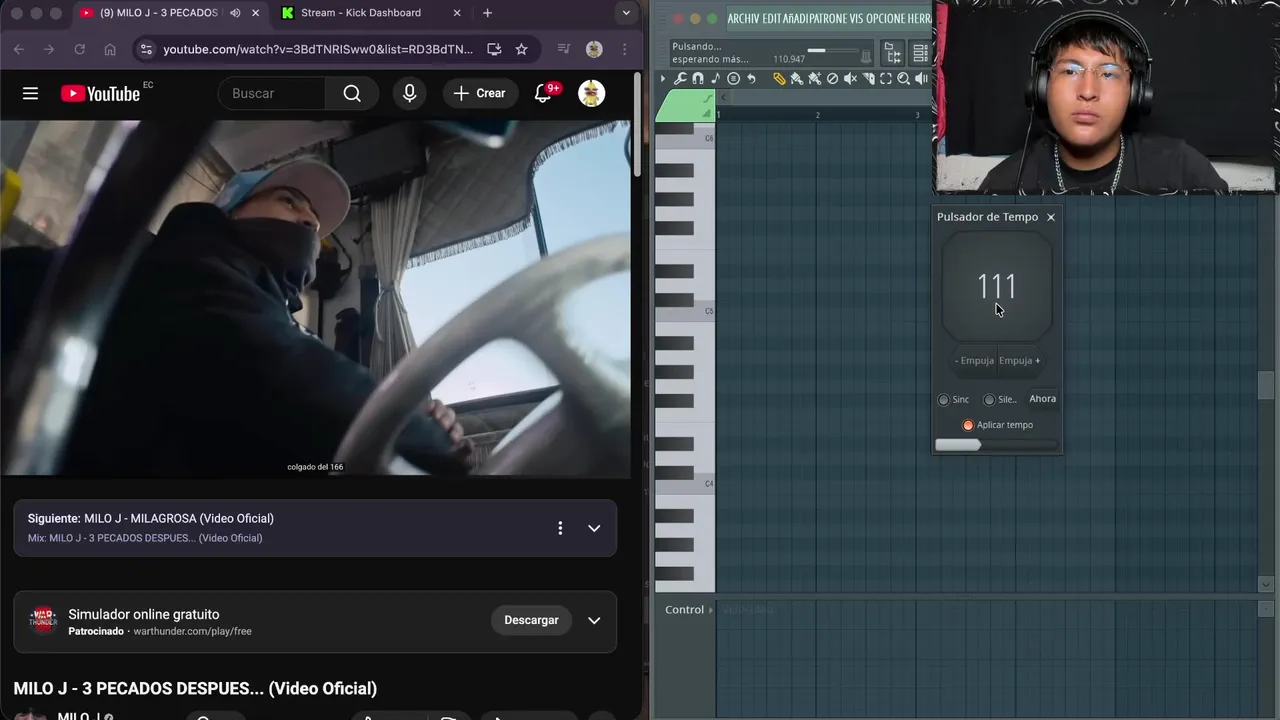The image size is (1280, 720).
Task: Select the mute tool in piano roll toolbar
Action: [850, 79]
